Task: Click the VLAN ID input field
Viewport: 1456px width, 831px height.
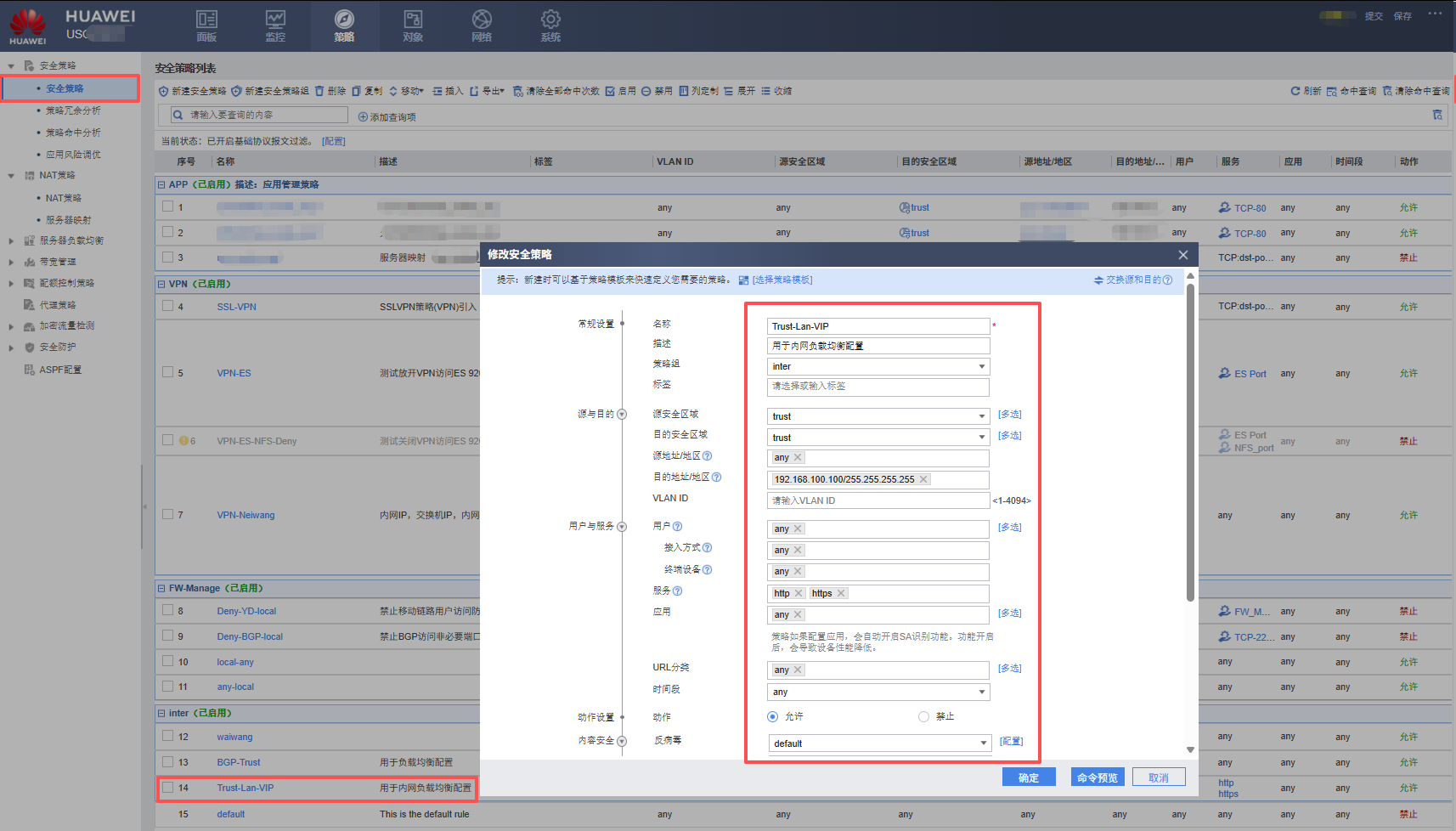Action: click(878, 500)
